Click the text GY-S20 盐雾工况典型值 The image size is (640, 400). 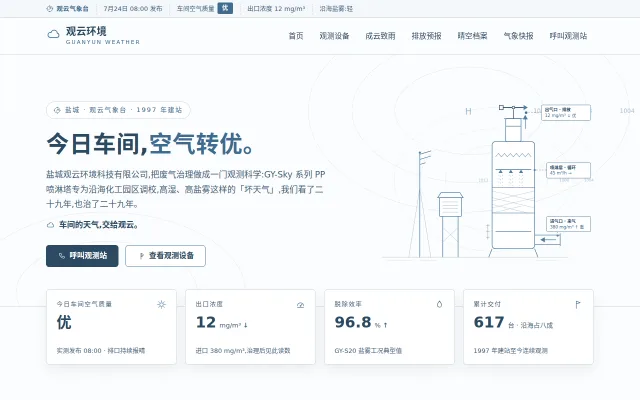pyautogui.click(x=368, y=351)
